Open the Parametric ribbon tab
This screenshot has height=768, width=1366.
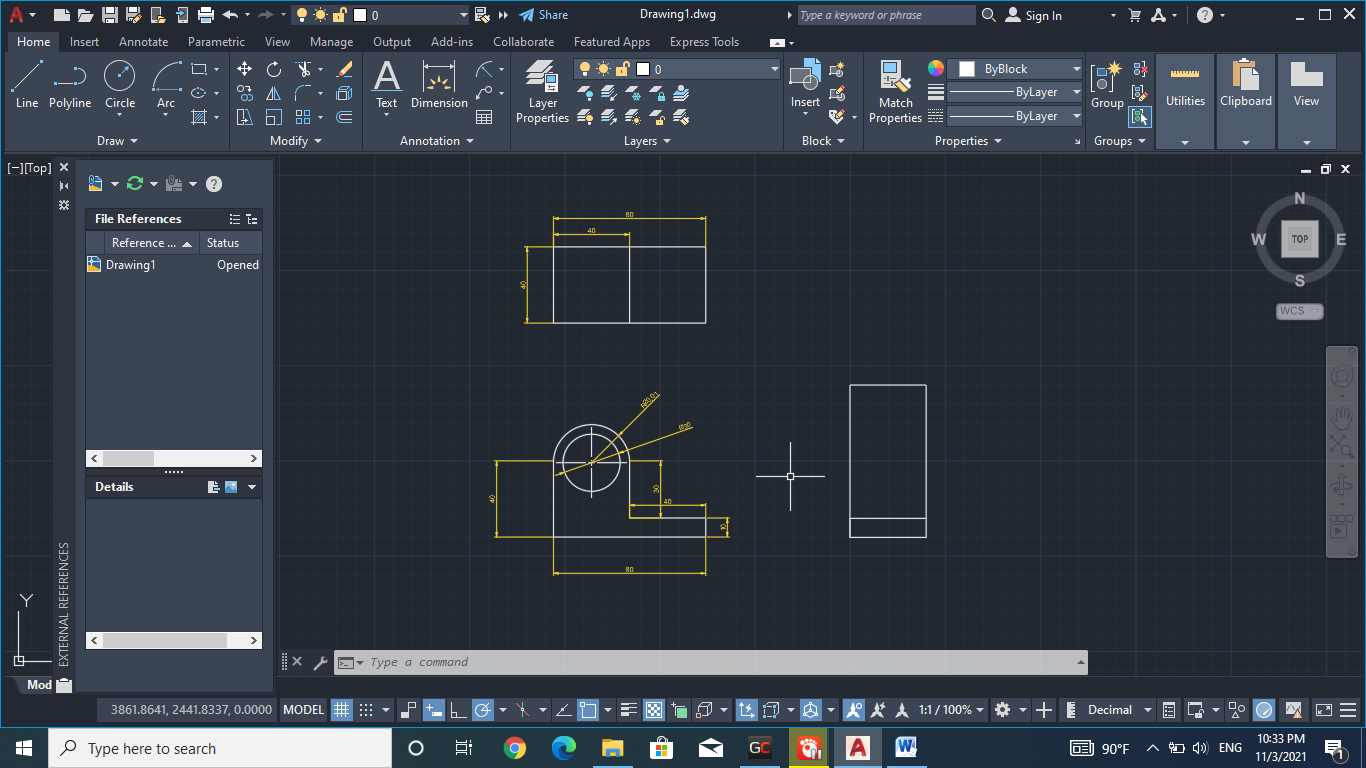[x=216, y=42]
